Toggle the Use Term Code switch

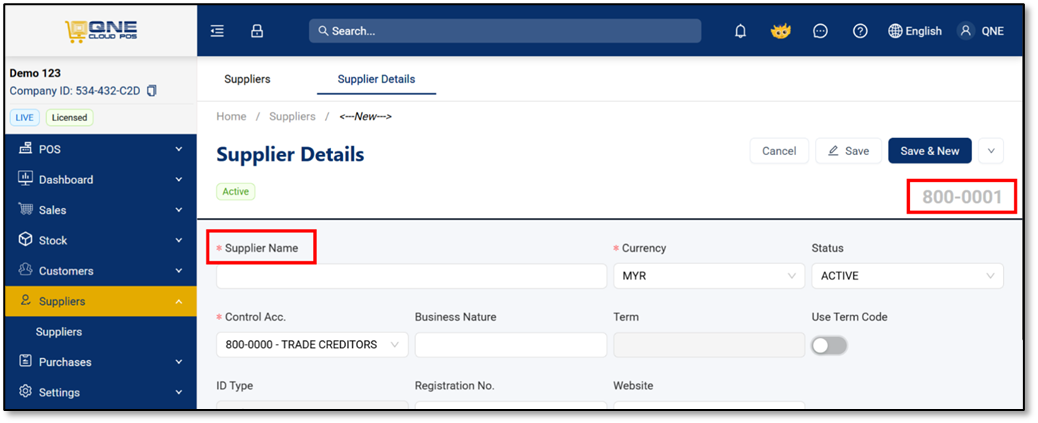(x=829, y=345)
